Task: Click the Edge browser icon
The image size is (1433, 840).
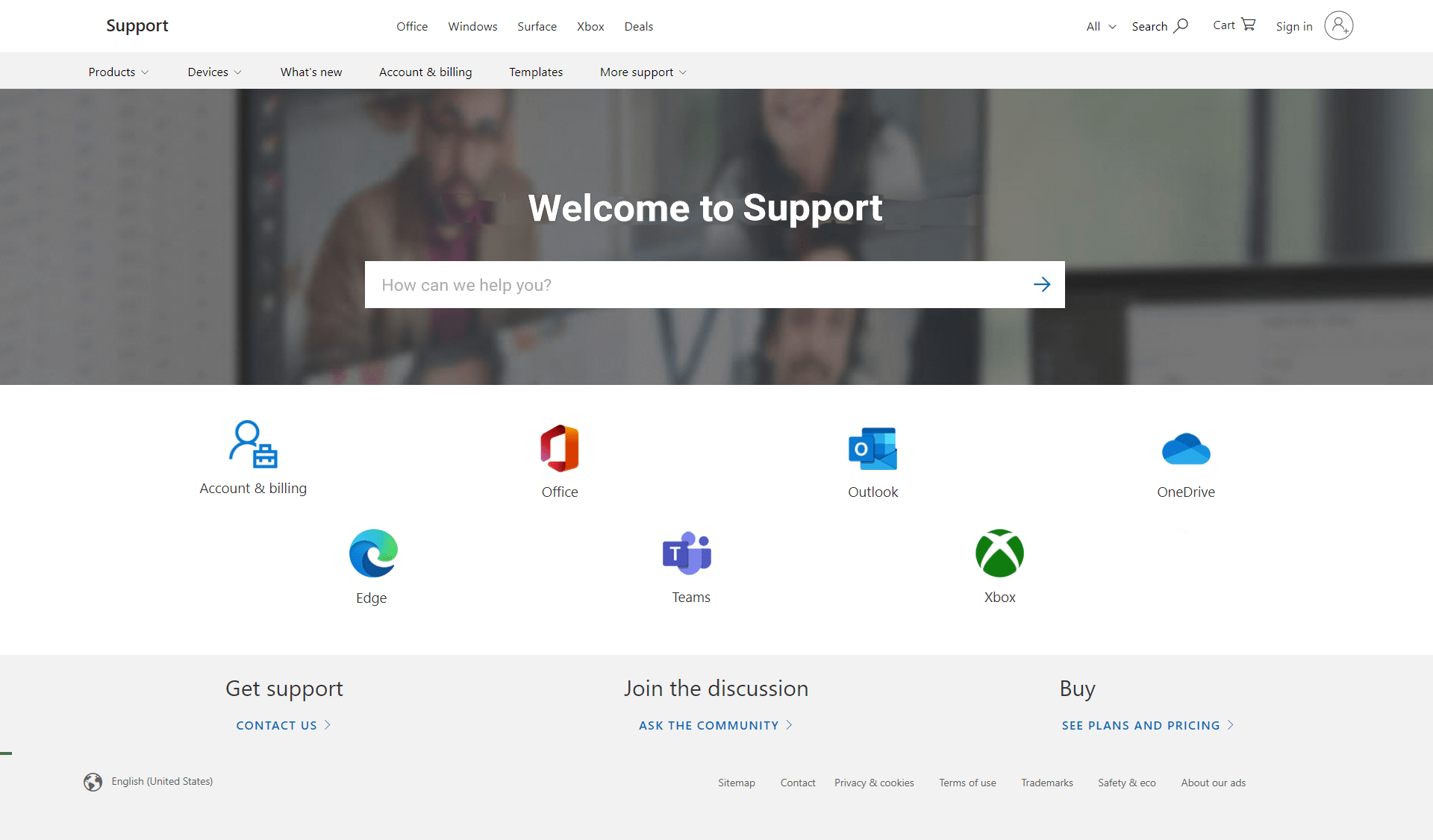Action: (373, 554)
